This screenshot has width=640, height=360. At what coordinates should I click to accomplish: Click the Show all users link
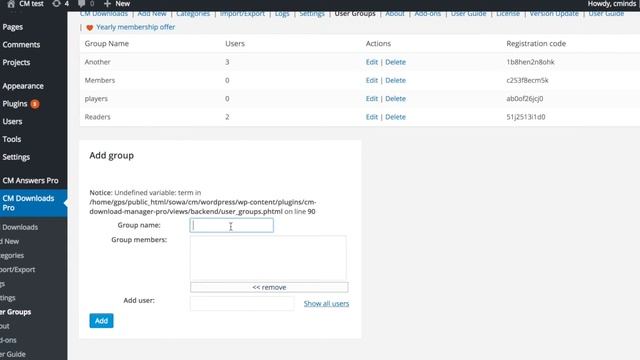click(x=326, y=304)
